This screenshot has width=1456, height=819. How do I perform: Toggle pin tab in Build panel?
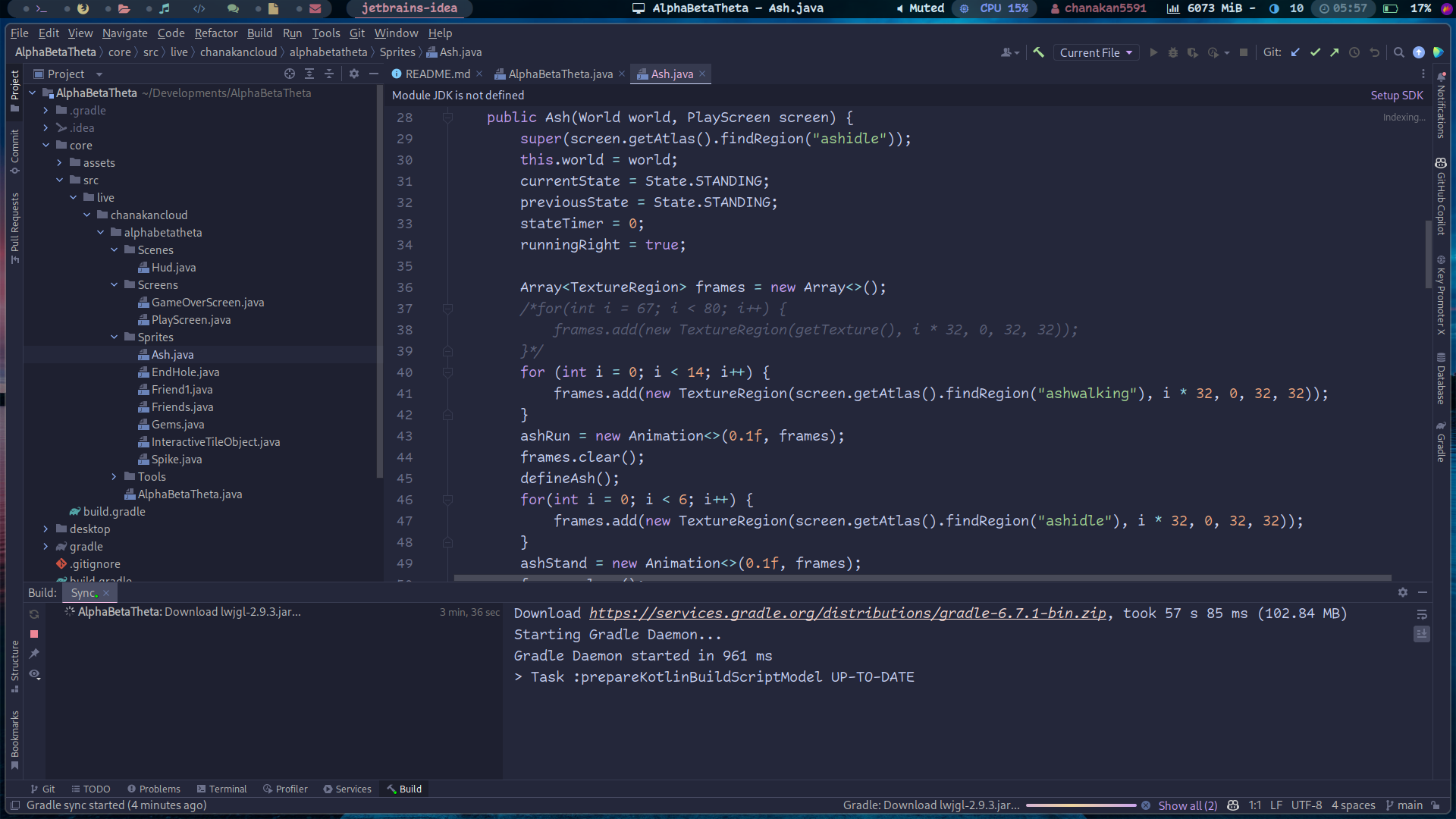(34, 654)
